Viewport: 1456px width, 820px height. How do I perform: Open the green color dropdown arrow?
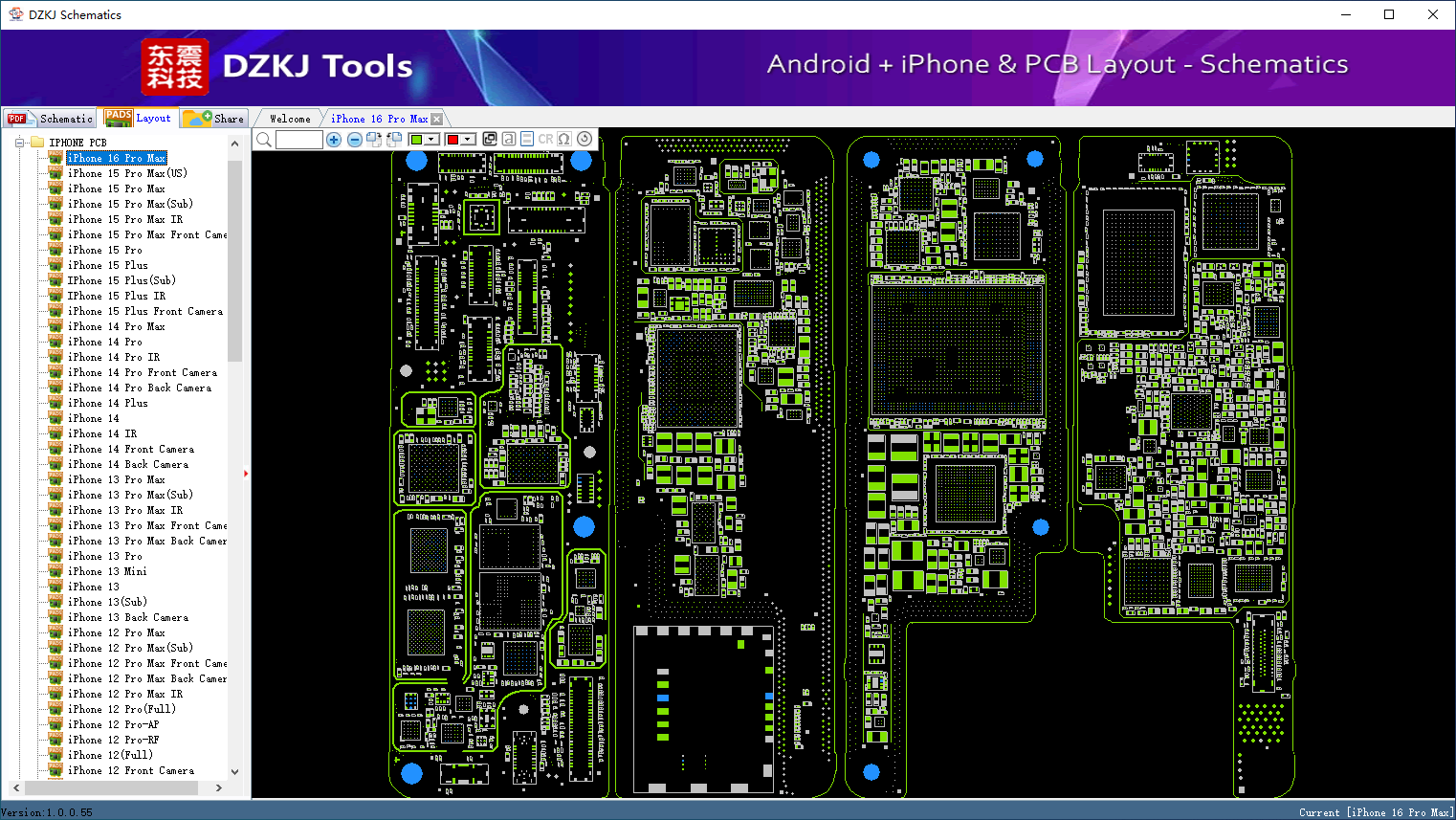pos(430,139)
